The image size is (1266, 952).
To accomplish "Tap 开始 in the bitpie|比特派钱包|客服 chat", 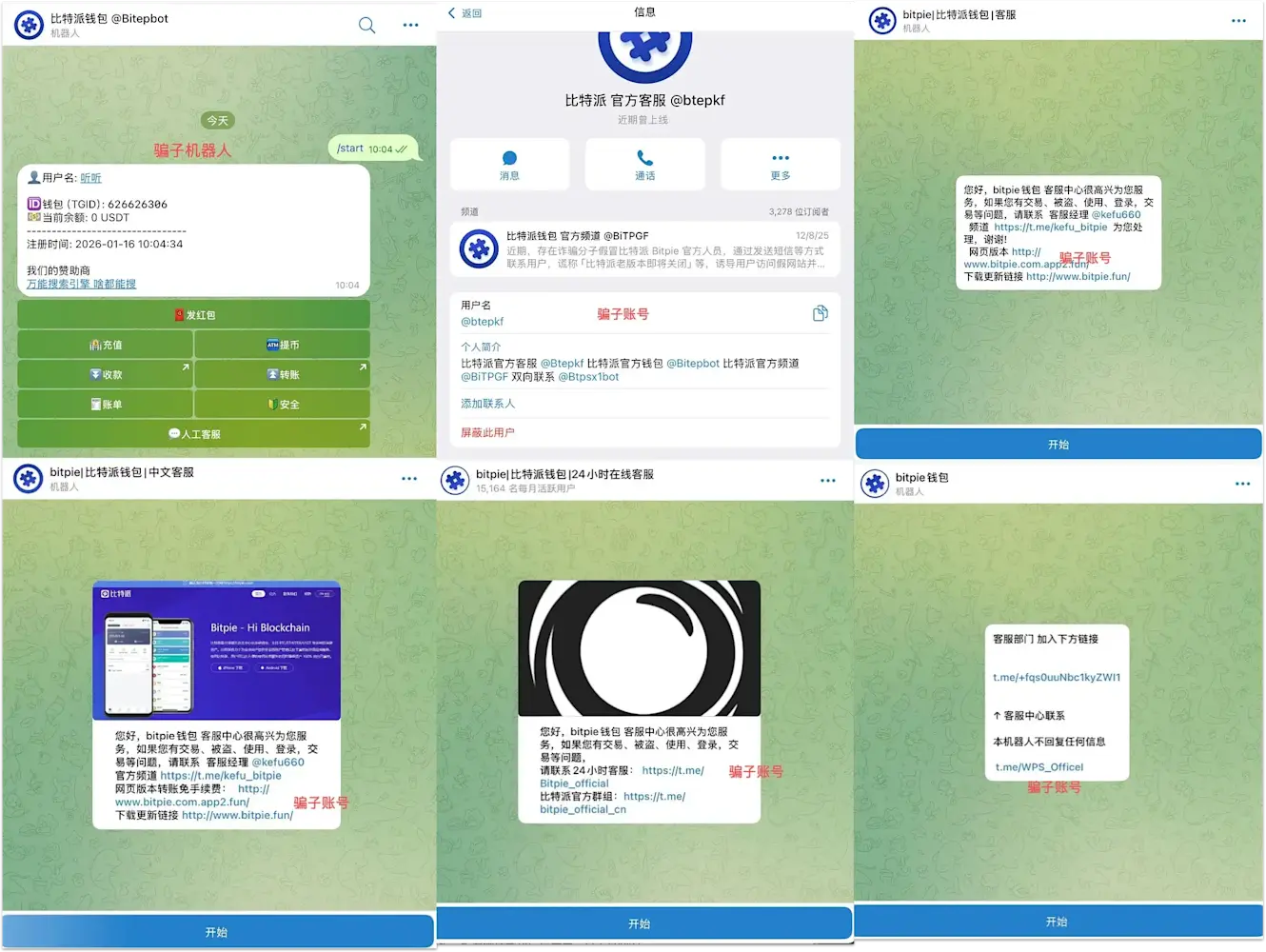I will point(1058,445).
